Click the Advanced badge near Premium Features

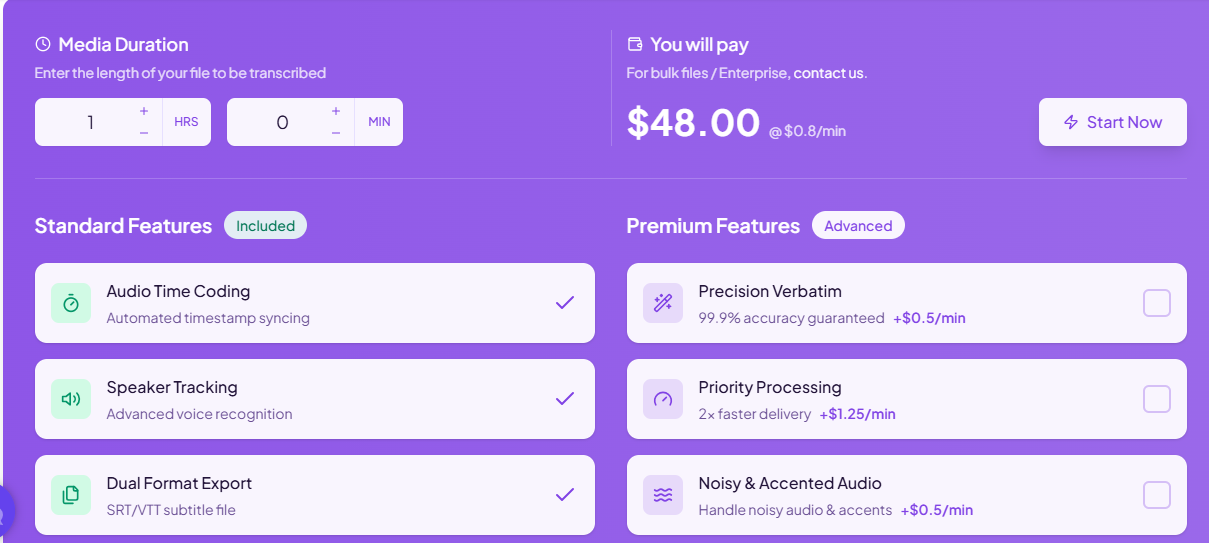(858, 226)
